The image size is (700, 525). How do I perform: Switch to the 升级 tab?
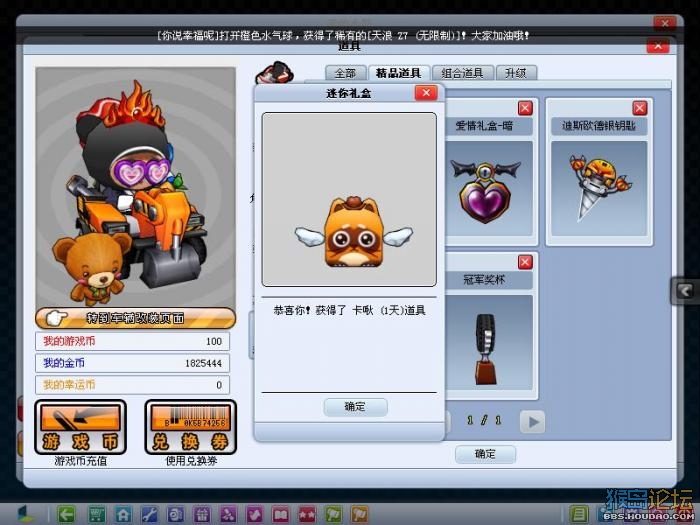point(516,73)
